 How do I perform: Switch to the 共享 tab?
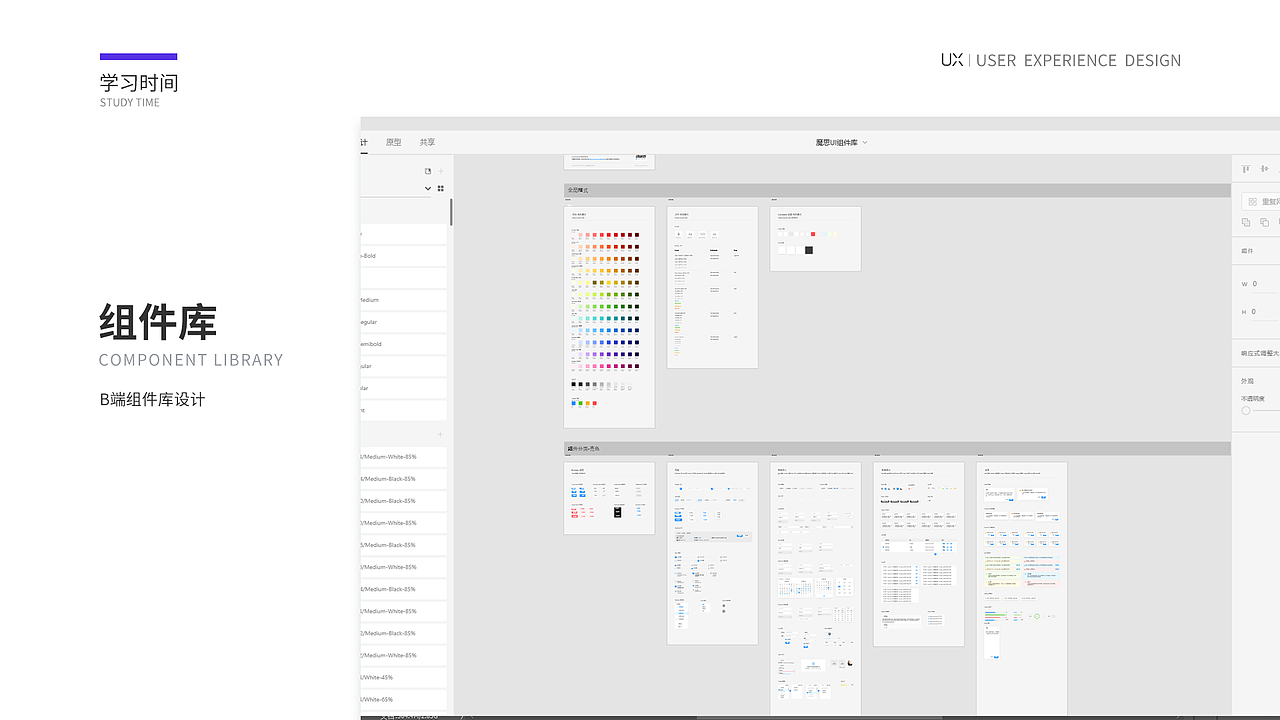[x=427, y=143]
